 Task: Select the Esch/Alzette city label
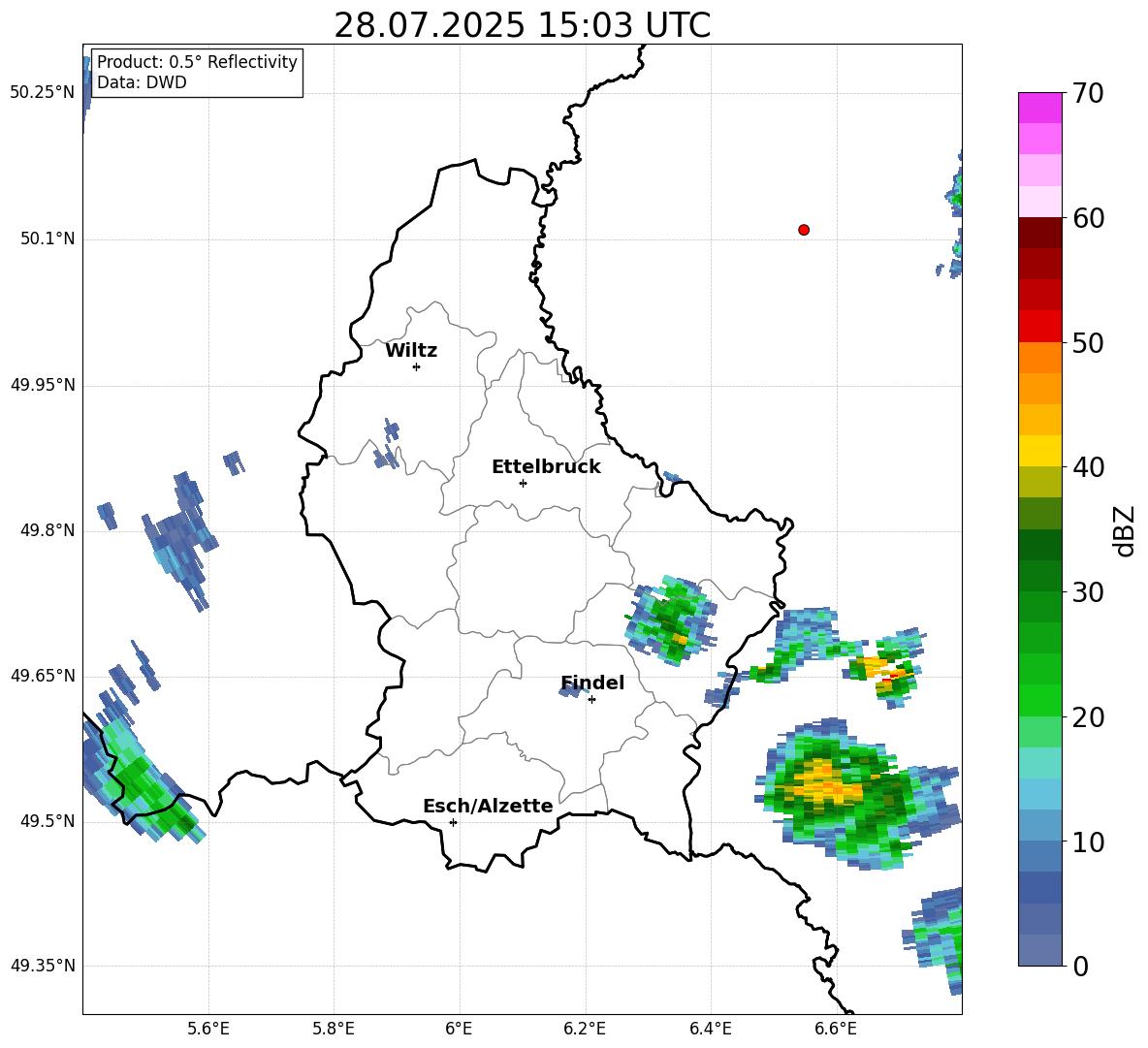click(x=489, y=806)
